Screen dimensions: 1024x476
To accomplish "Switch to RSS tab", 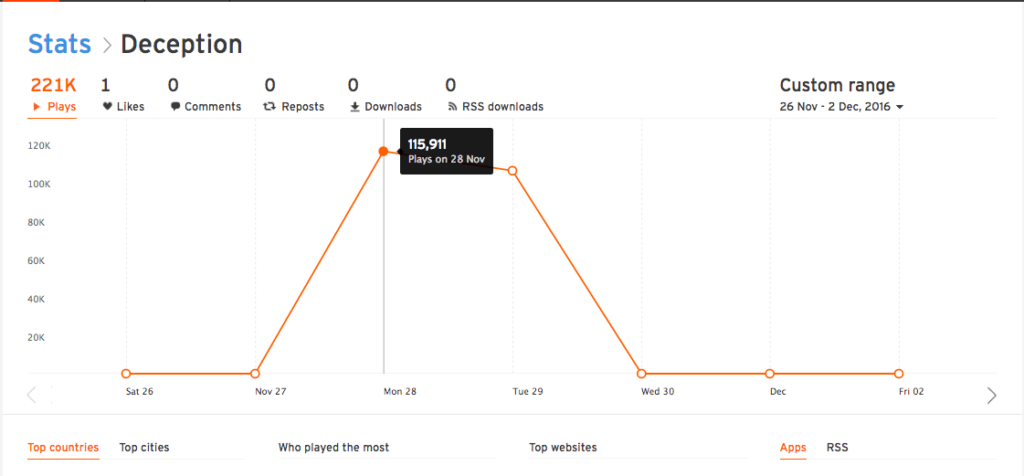I will [x=837, y=447].
